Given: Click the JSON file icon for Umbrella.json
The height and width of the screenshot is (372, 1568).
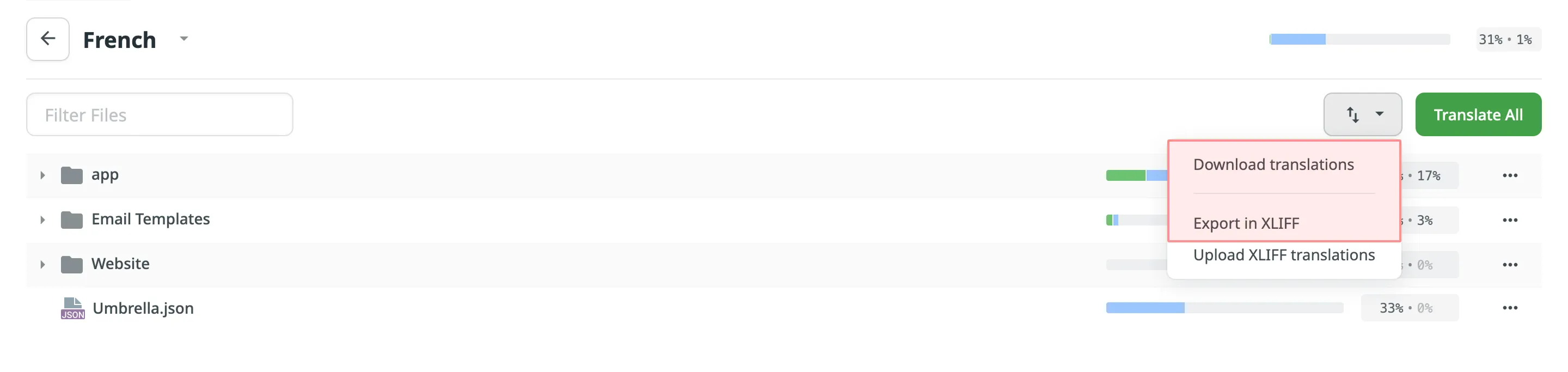Looking at the screenshot, I should [x=72, y=308].
